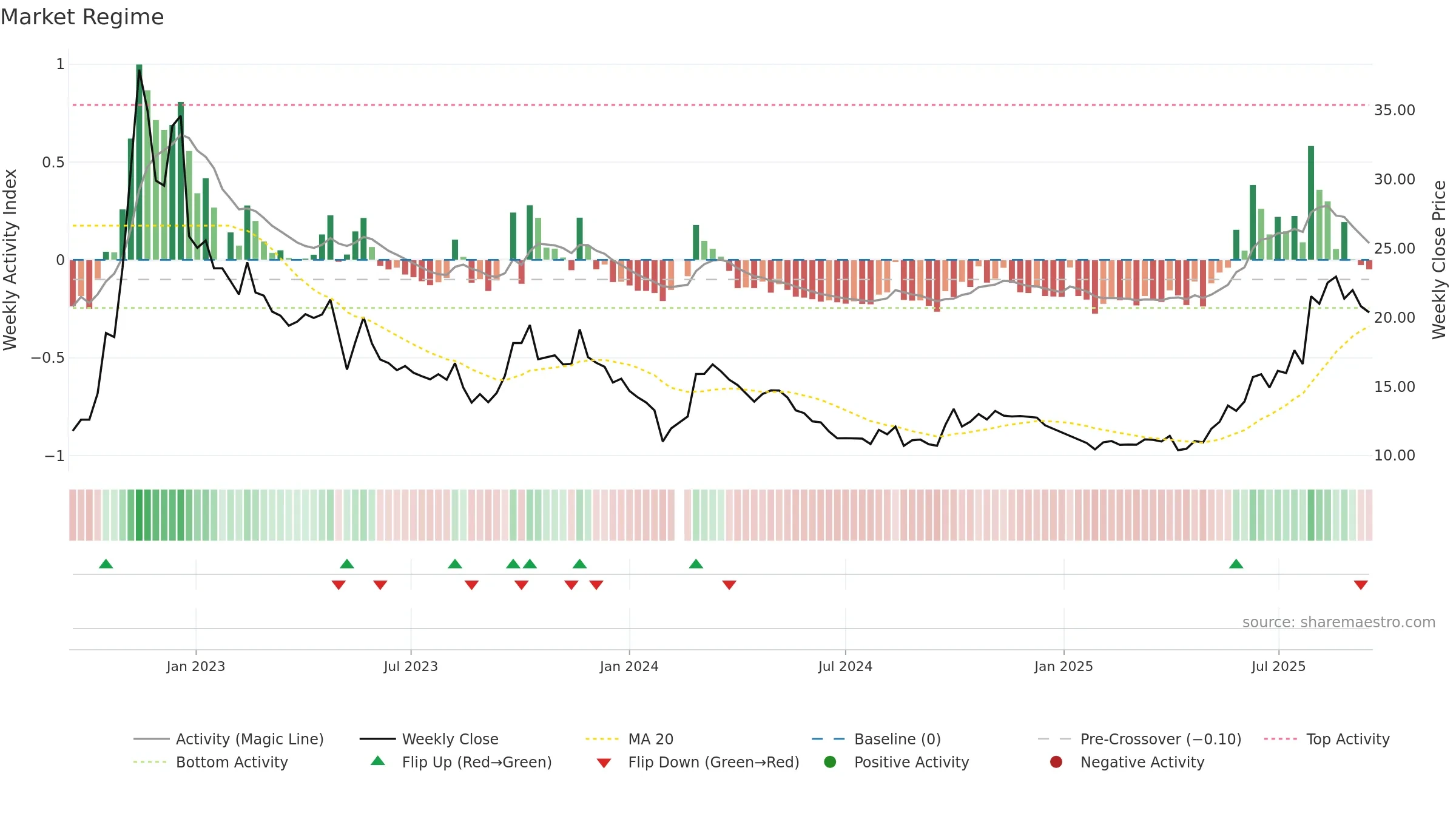The image size is (1456, 819).
Task: Click the 20.00 price axis label
Action: click(1395, 318)
